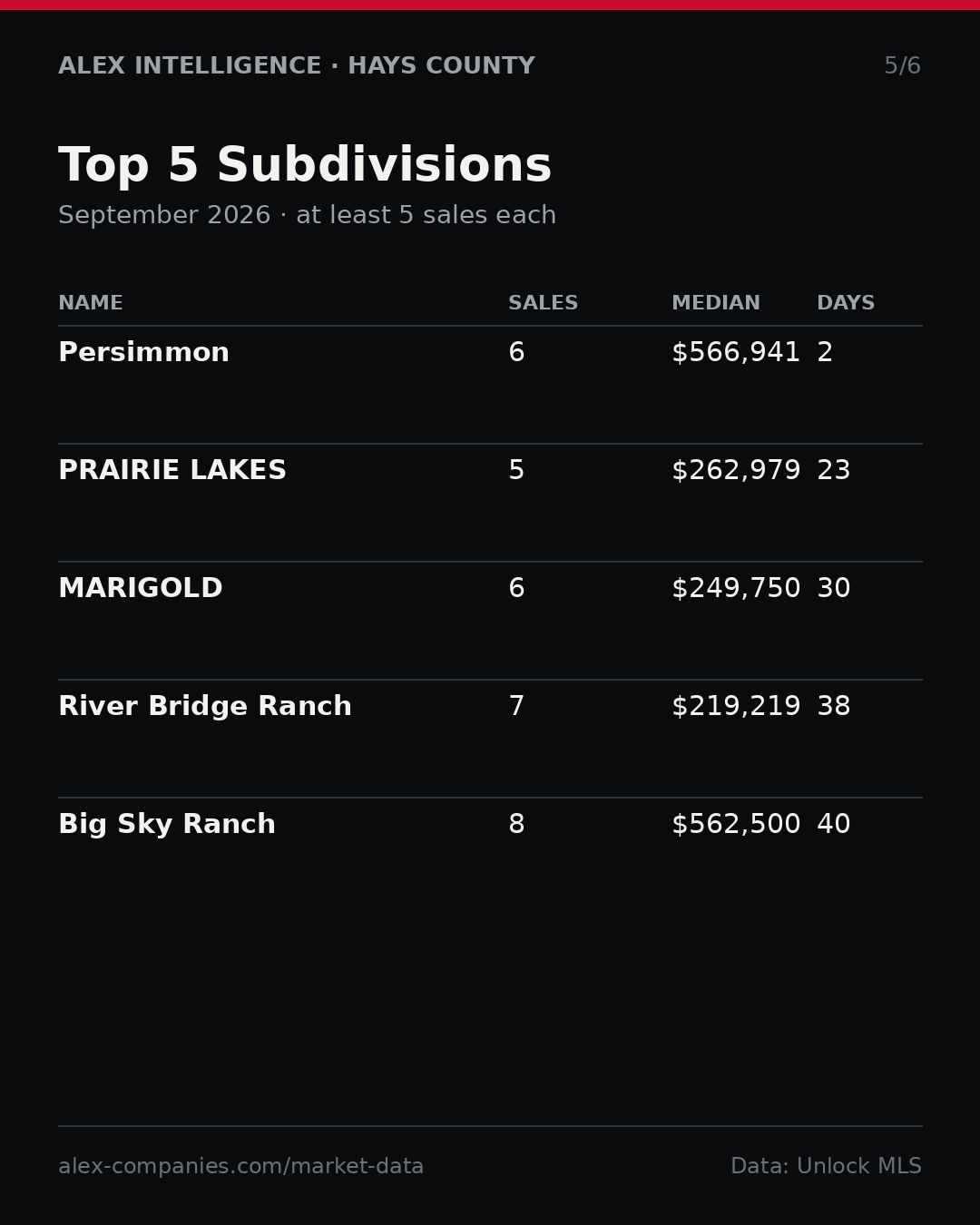Click the $262,979 median price
Viewport: 980px width, 1225px height.
click(736, 471)
